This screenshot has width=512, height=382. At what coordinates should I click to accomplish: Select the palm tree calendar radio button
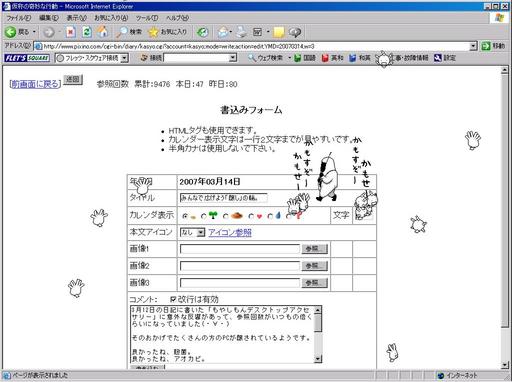tap(204, 216)
